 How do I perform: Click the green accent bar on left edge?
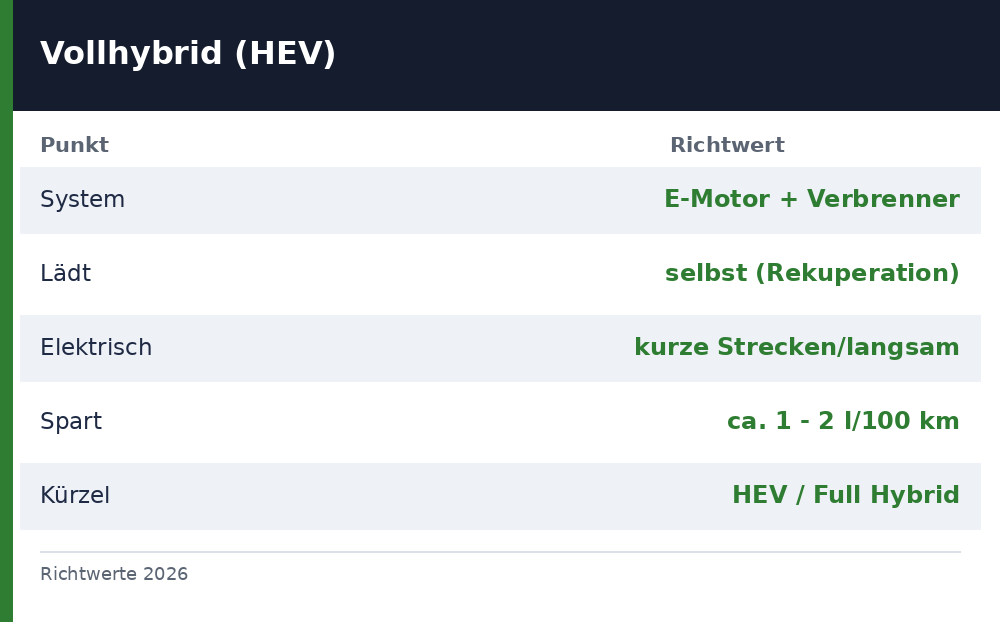click(6, 311)
